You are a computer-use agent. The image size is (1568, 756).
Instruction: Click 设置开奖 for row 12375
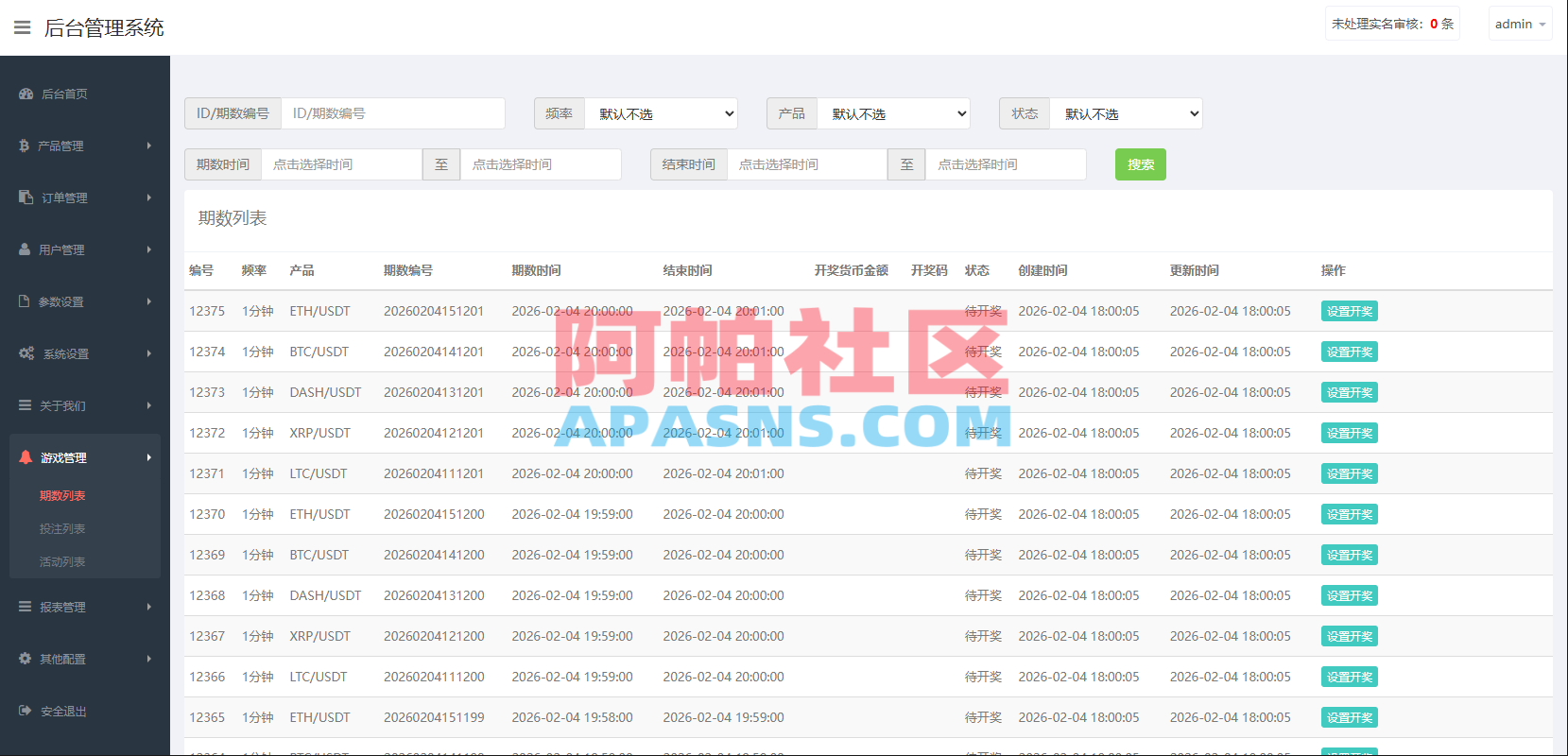(1350, 311)
